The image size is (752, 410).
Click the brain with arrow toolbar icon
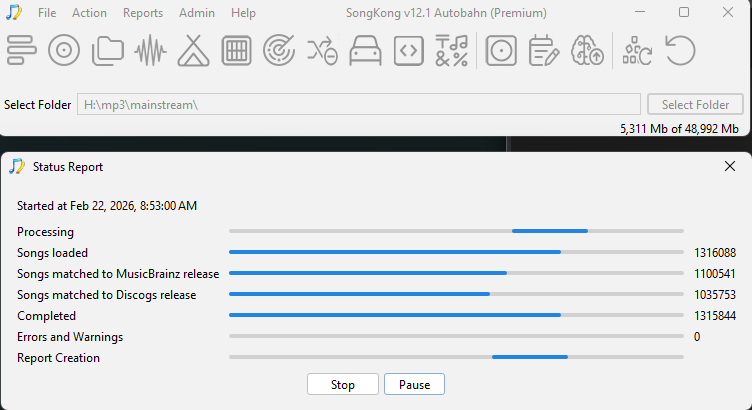click(587, 50)
